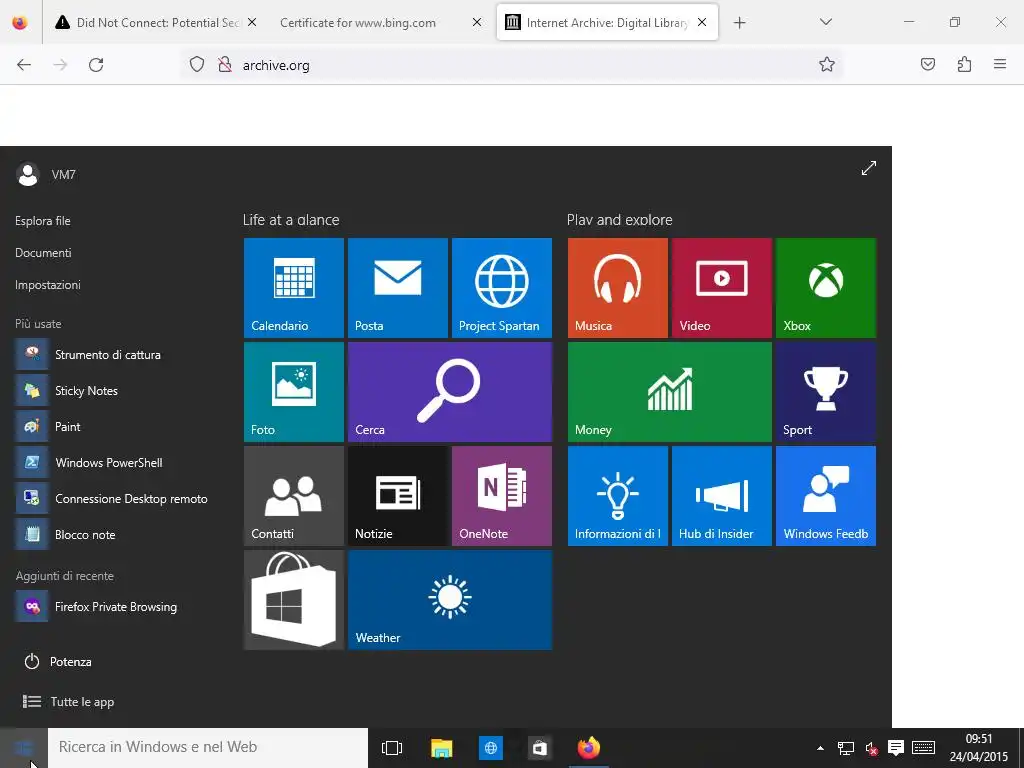Close the Certificate for www.bing.com tab
The height and width of the screenshot is (768, 1024).
[x=477, y=23]
